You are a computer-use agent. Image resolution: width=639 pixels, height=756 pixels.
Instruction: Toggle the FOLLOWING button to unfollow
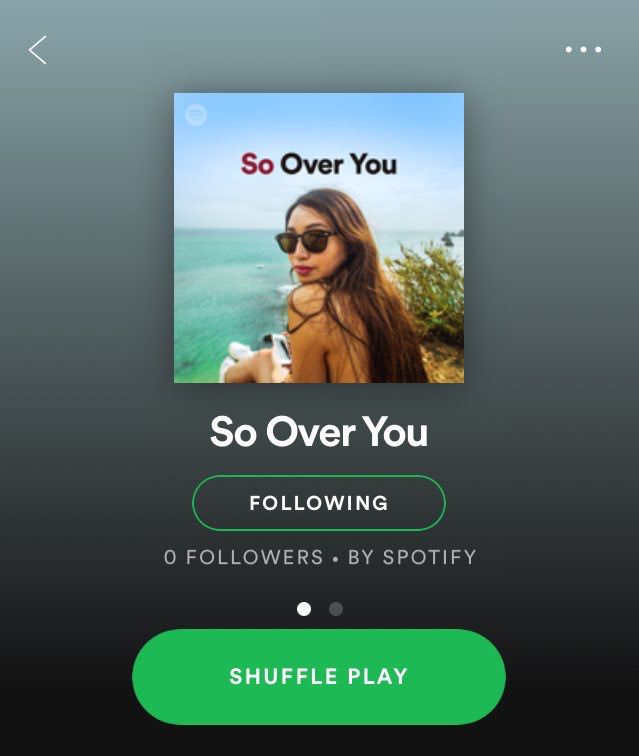[x=319, y=503]
